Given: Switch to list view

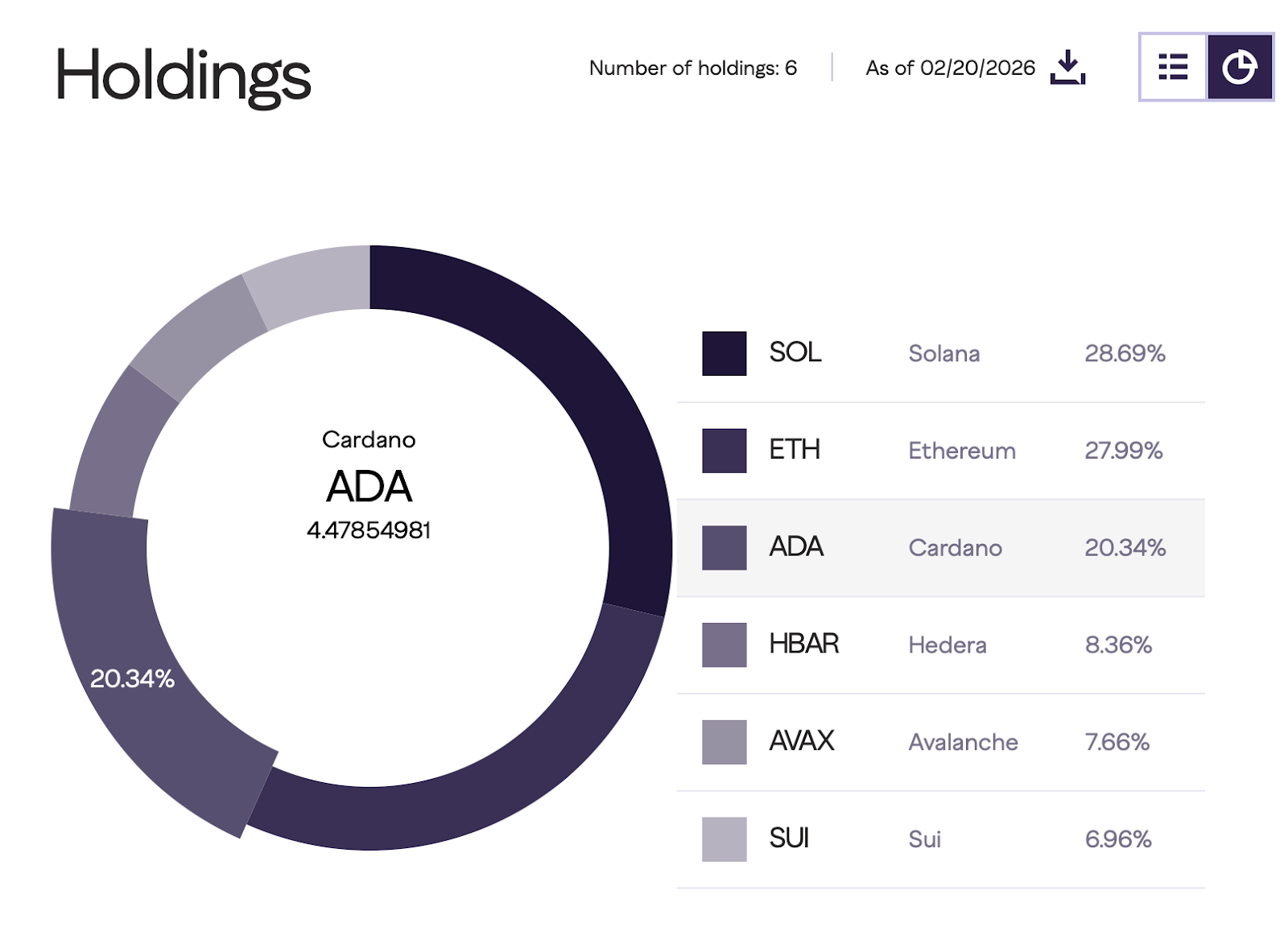Looking at the screenshot, I should (1173, 67).
